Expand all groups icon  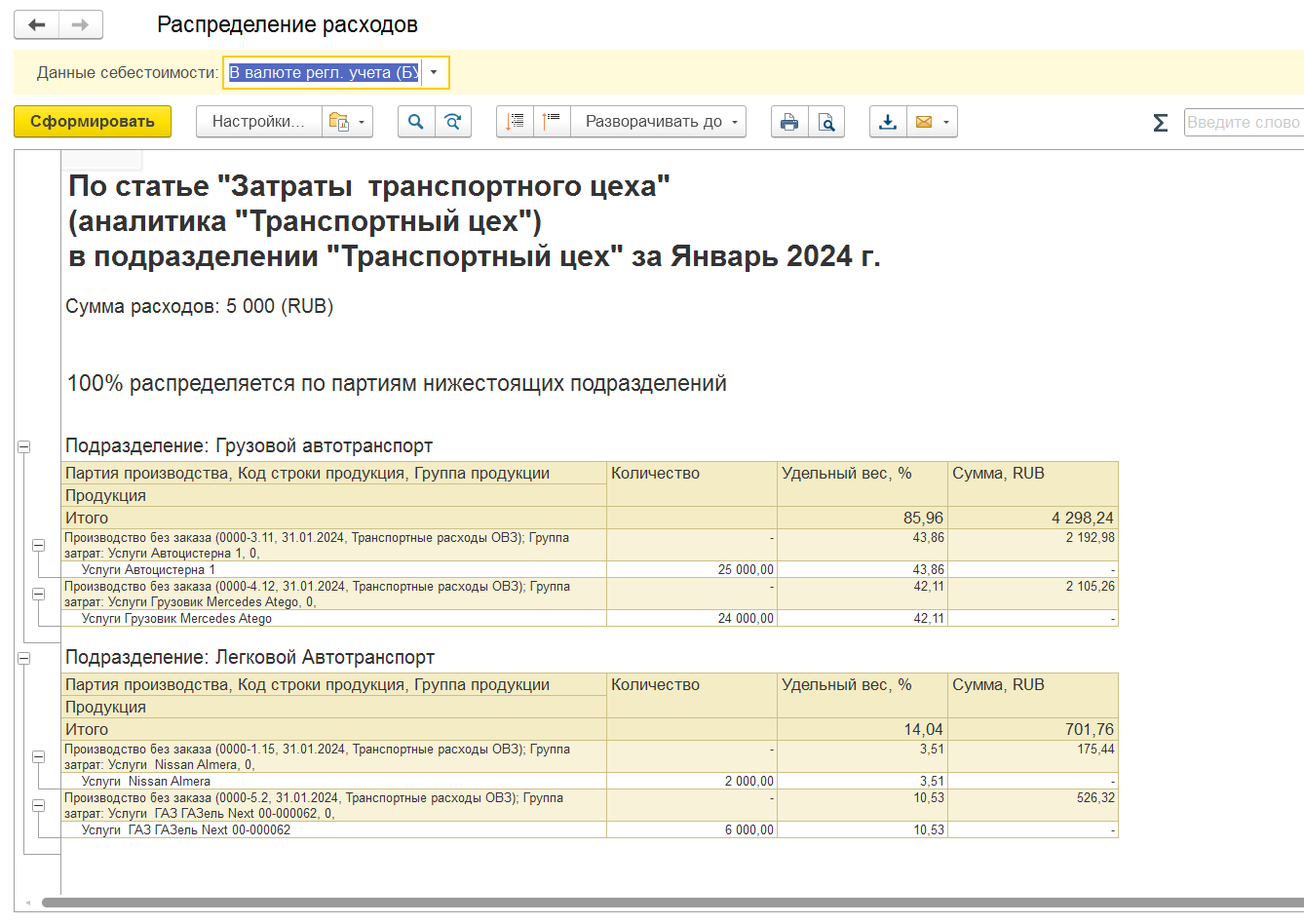pos(552,122)
